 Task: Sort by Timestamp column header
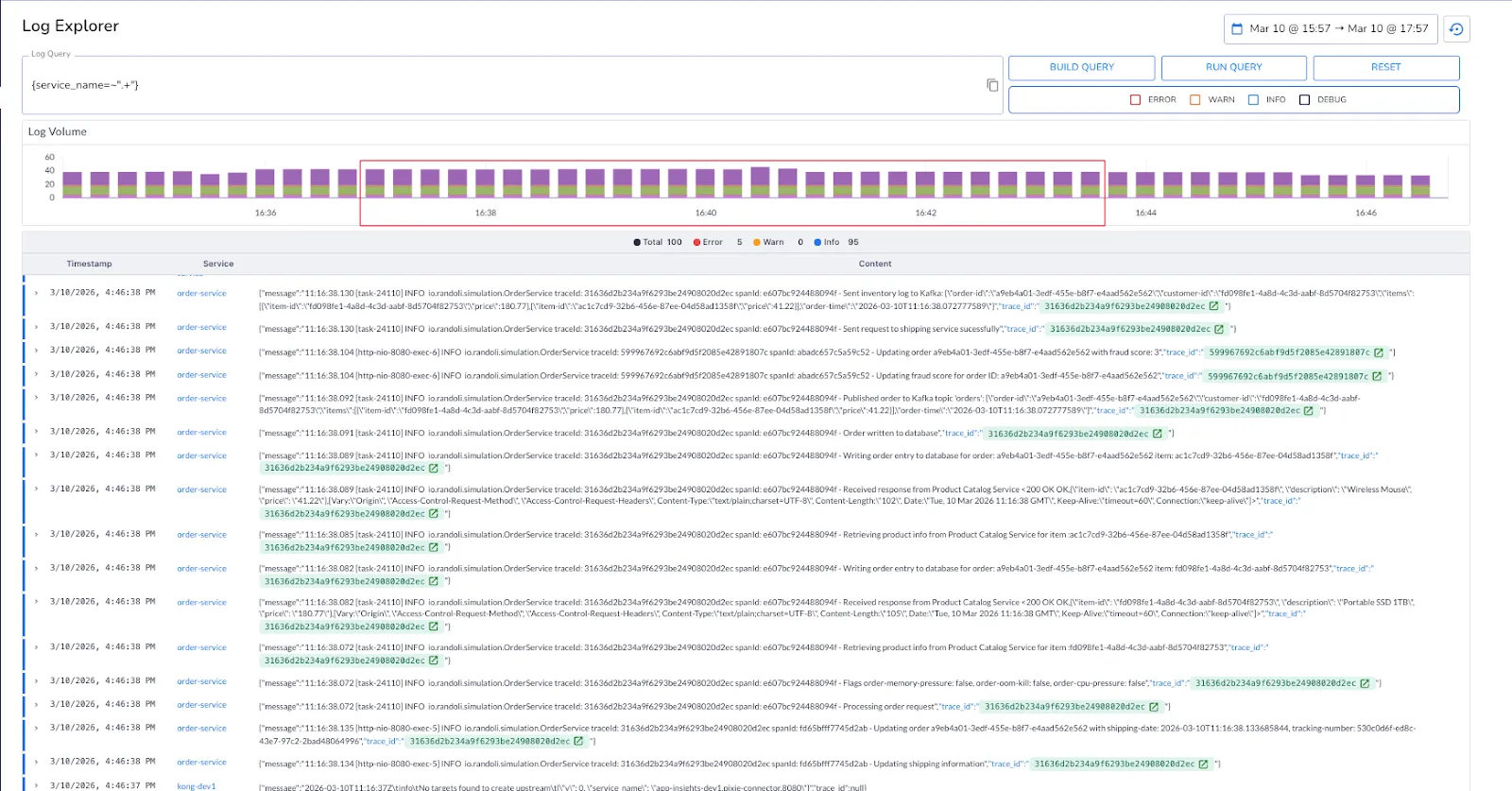coord(89,264)
